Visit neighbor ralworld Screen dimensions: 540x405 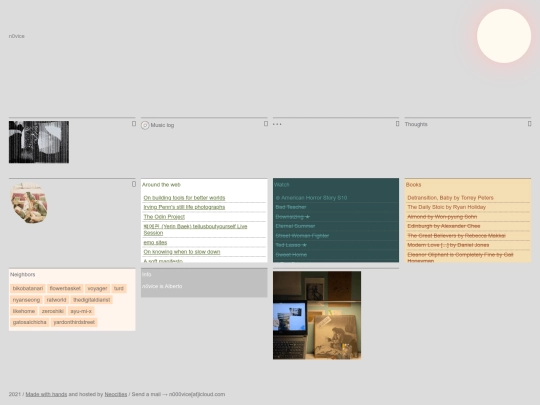click(x=56, y=300)
